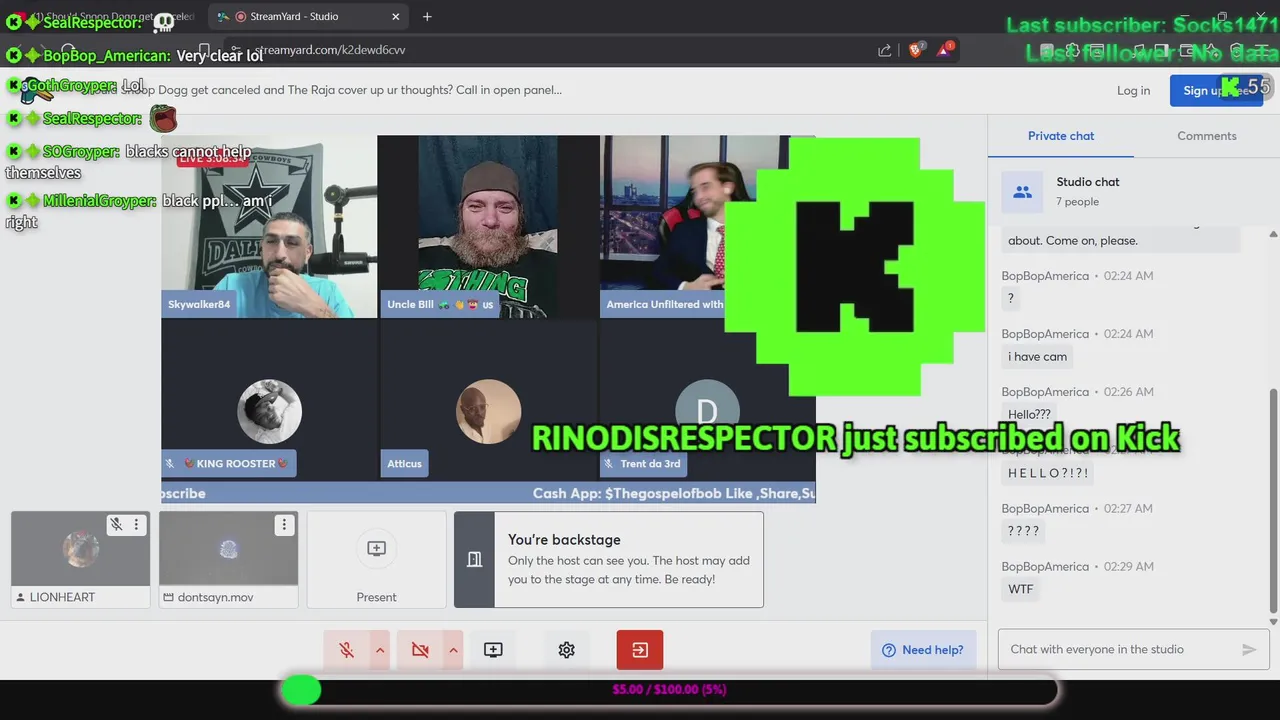Expand camera options arrow next to camera button
The height and width of the screenshot is (720, 1280).
453,650
